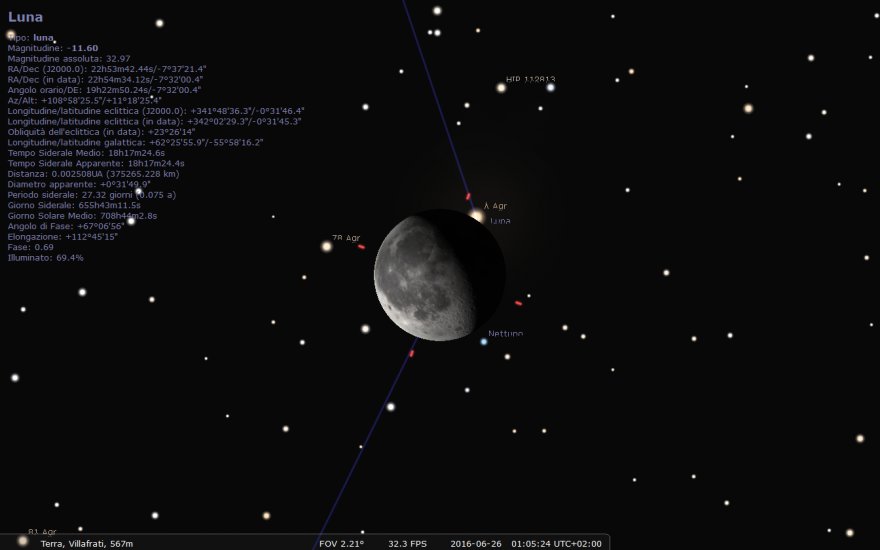
Task: Click the Luna title in info panel
Action: [x=25, y=17]
